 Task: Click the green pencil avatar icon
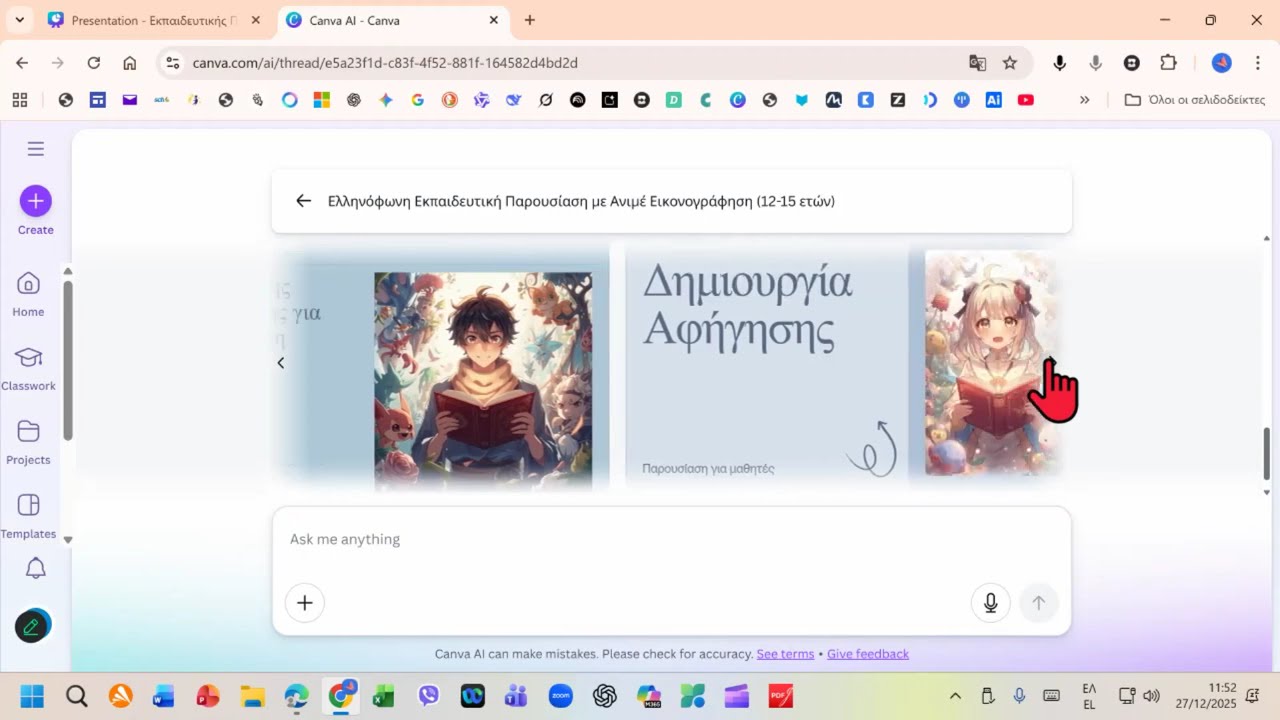tap(32, 627)
